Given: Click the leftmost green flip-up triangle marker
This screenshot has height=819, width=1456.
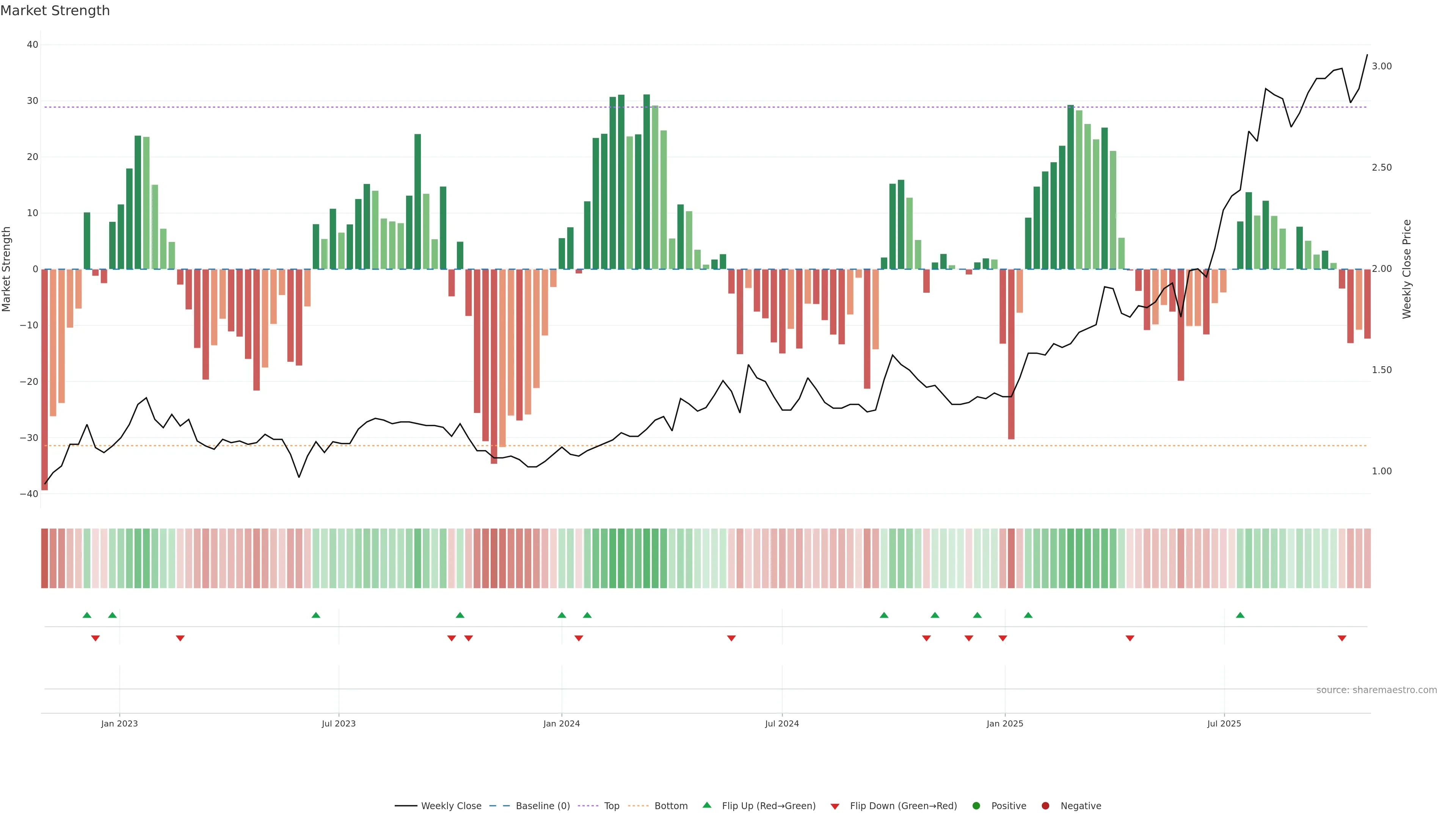Looking at the screenshot, I should pyautogui.click(x=86, y=615).
